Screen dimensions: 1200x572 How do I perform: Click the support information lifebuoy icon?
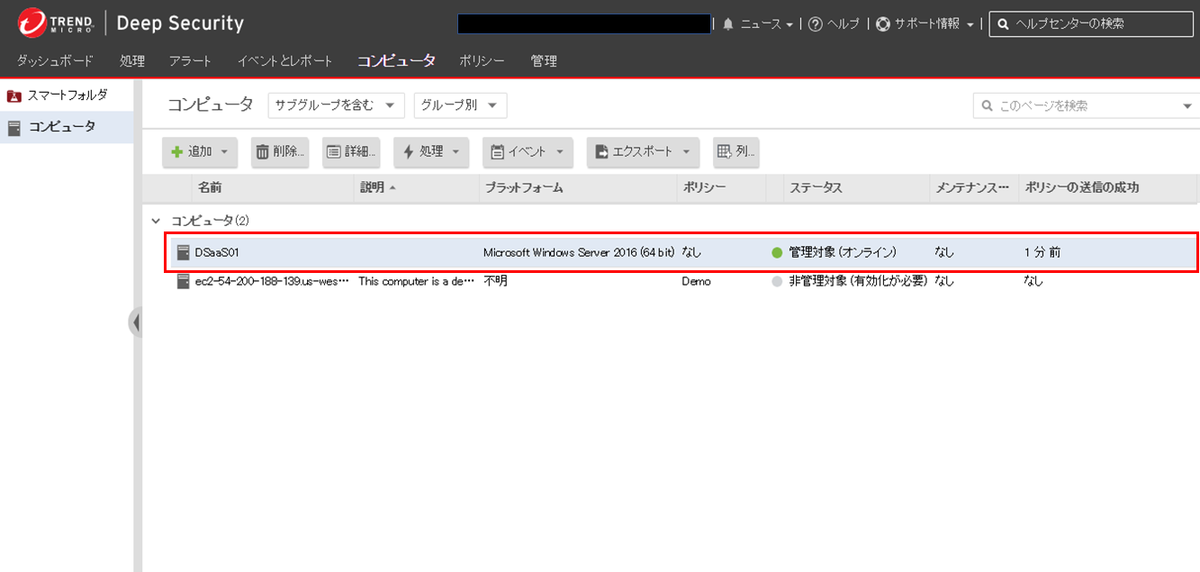tap(883, 24)
